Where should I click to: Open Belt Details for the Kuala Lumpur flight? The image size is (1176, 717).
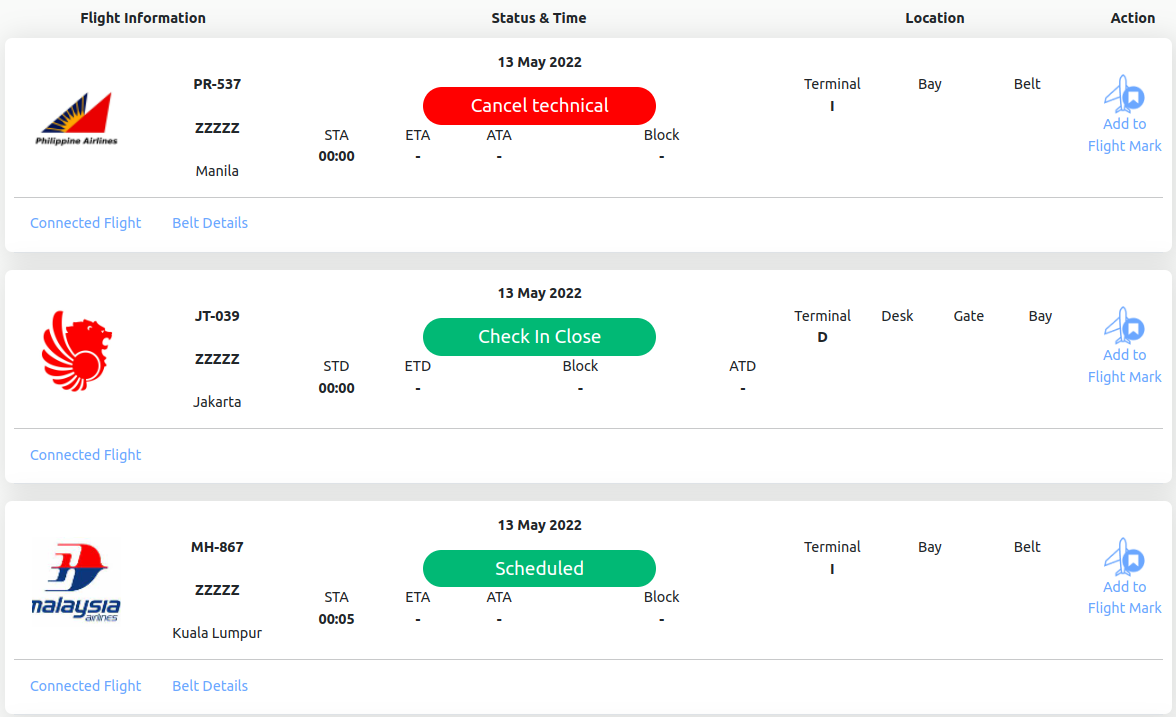click(x=210, y=686)
